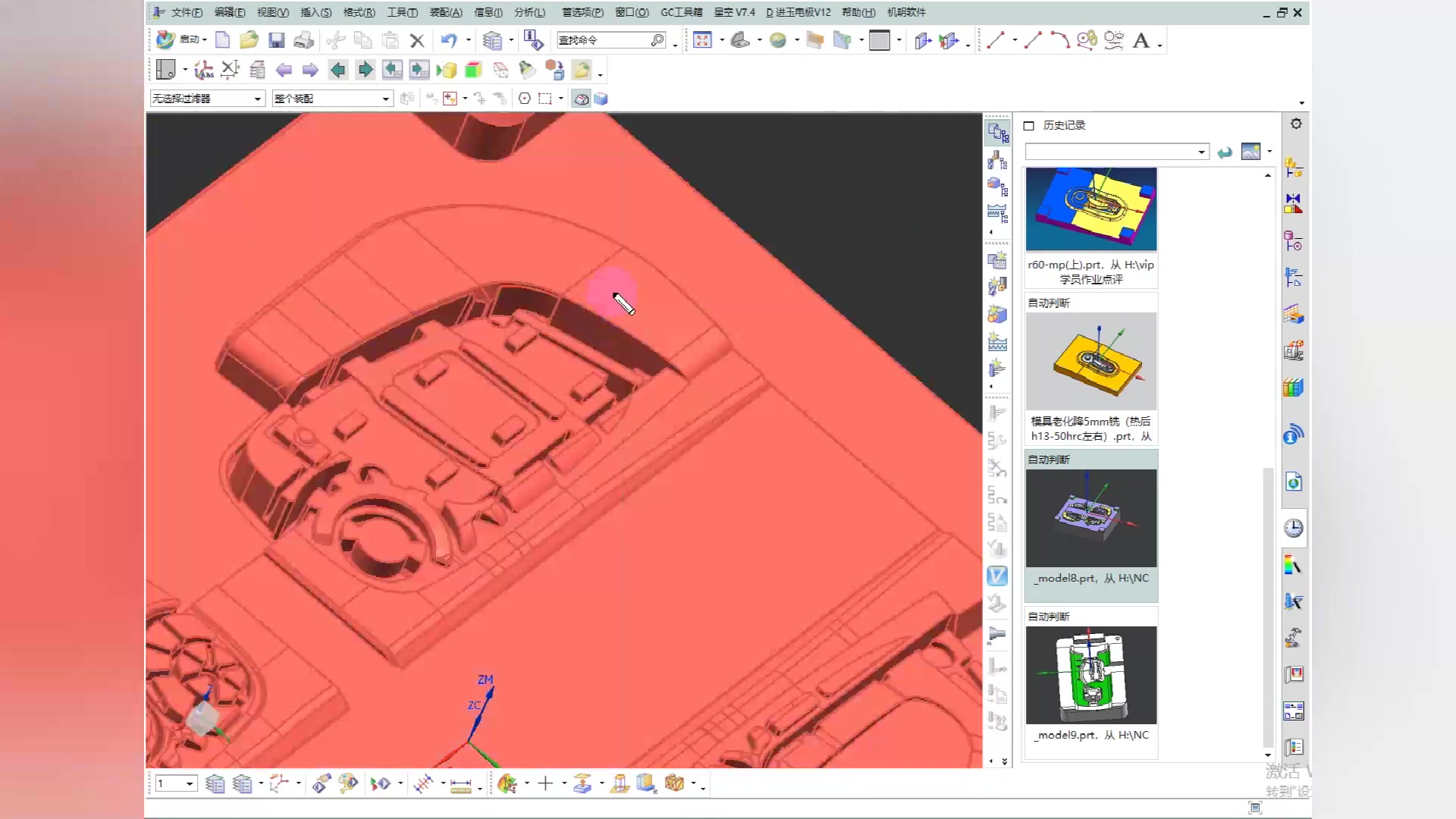Click the Fit view icon

tap(702, 40)
